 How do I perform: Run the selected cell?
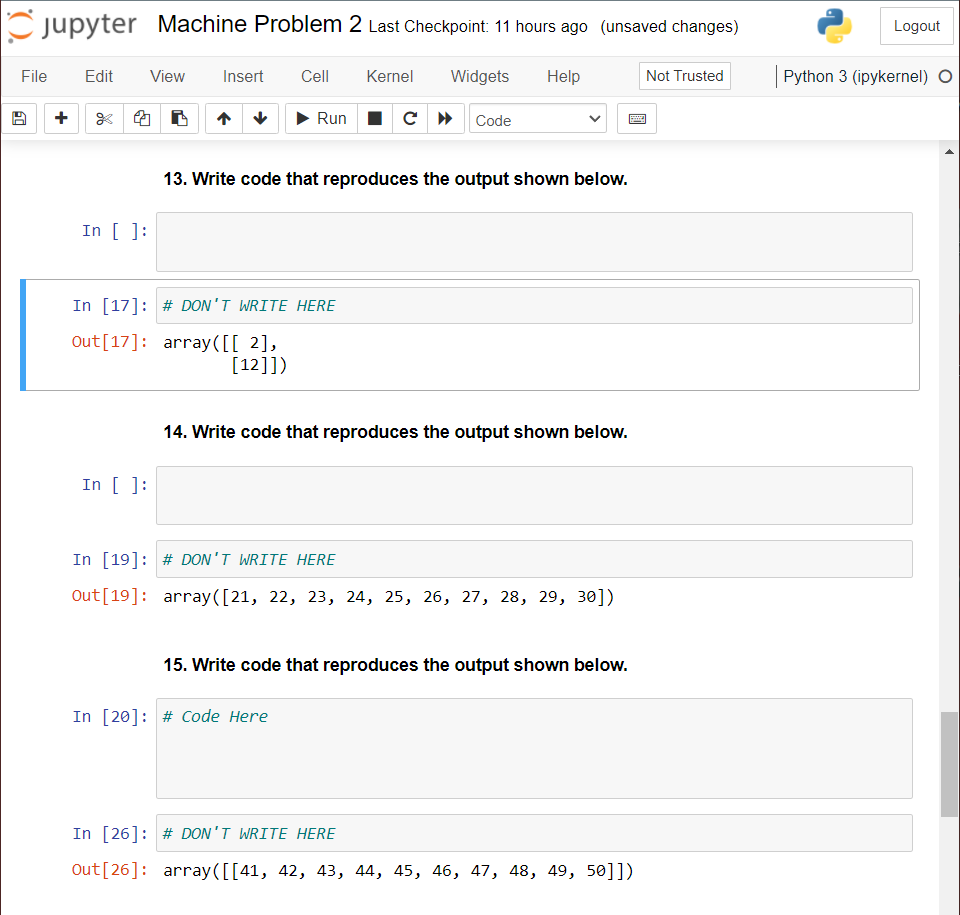pyautogui.click(x=321, y=118)
